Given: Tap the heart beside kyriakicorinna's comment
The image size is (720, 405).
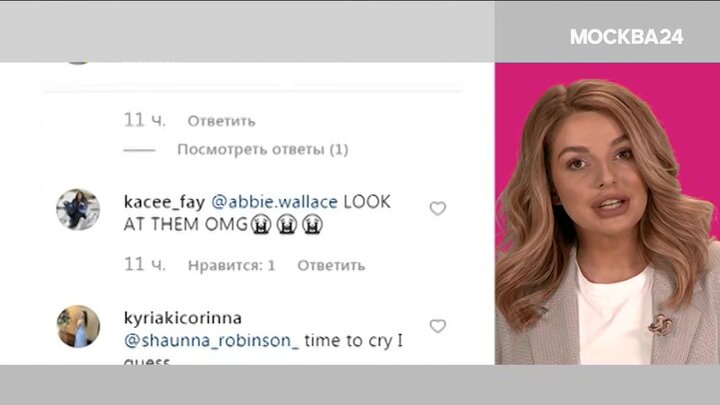Looking at the screenshot, I should click(x=438, y=326).
